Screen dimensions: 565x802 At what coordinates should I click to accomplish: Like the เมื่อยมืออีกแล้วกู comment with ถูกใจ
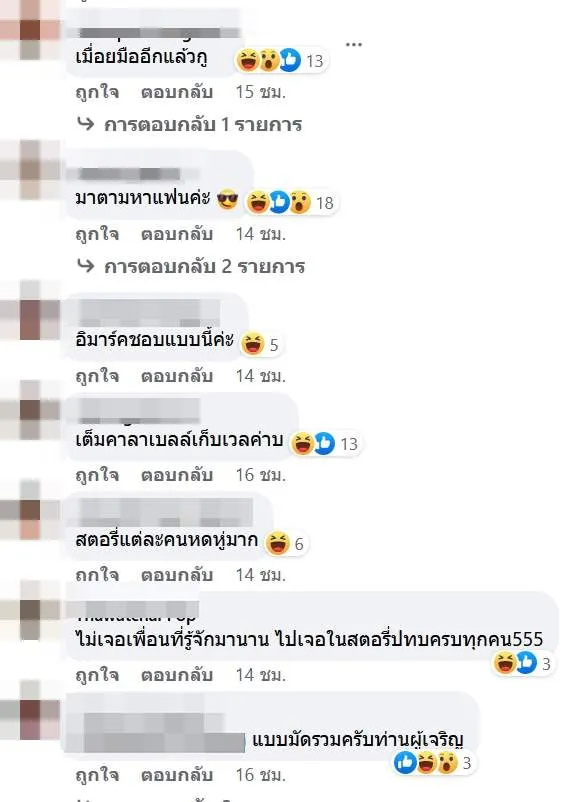[97, 92]
